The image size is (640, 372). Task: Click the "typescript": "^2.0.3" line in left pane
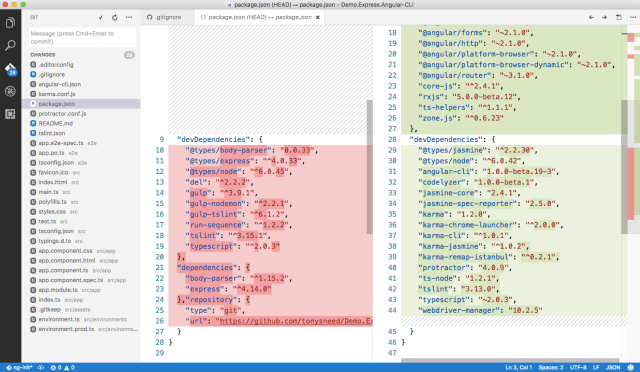[x=232, y=246]
